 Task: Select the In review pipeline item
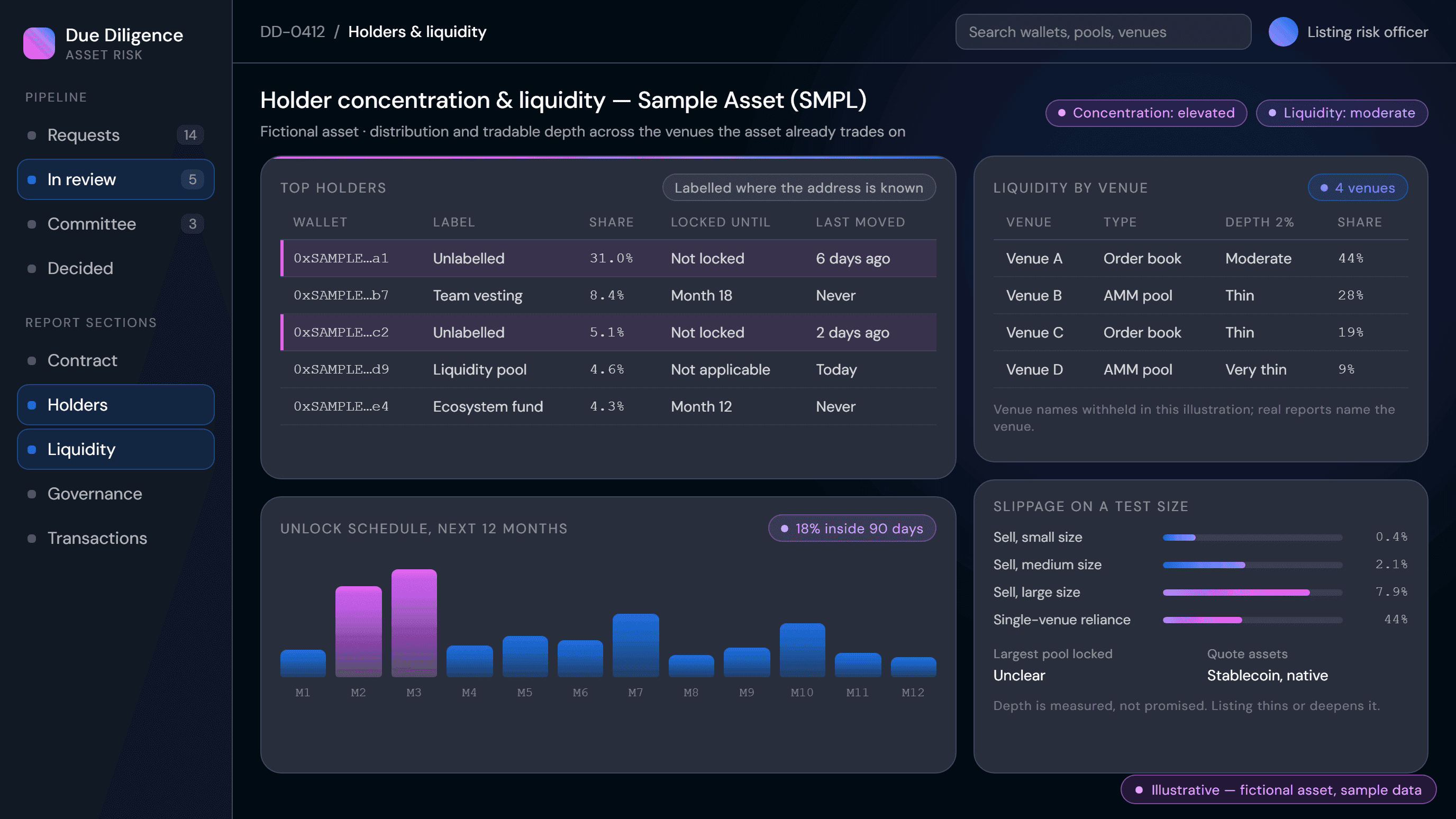[x=116, y=179]
